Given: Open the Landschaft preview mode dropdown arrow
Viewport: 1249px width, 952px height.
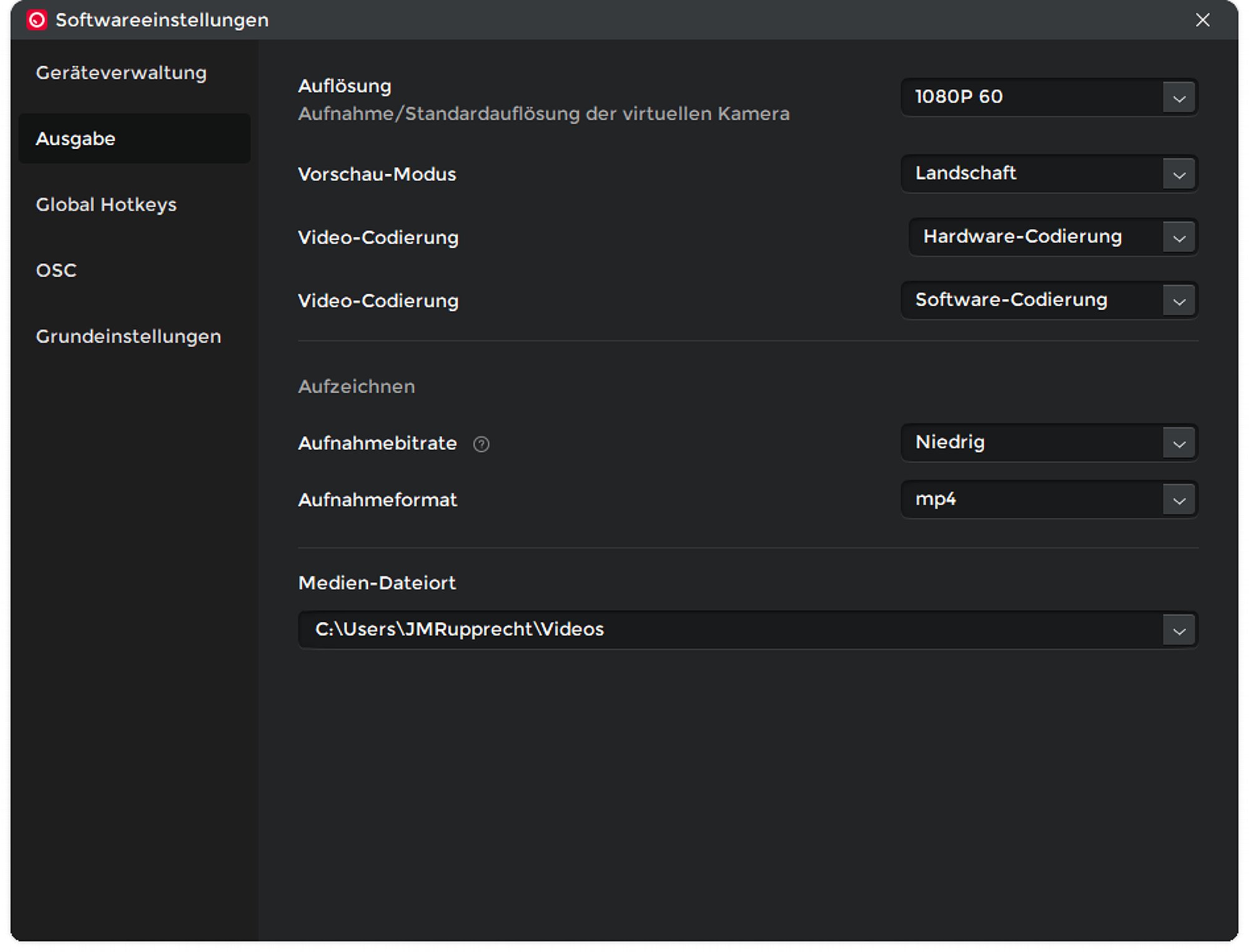Looking at the screenshot, I should click(x=1178, y=175).
